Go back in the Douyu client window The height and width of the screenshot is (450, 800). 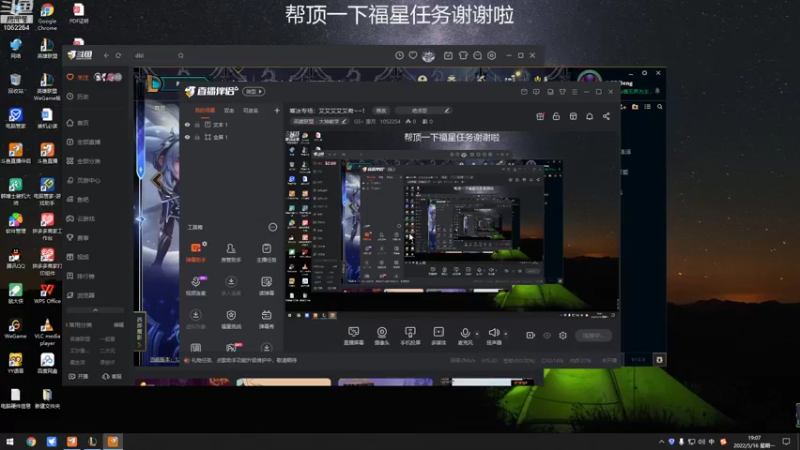[x=106, y=55]
